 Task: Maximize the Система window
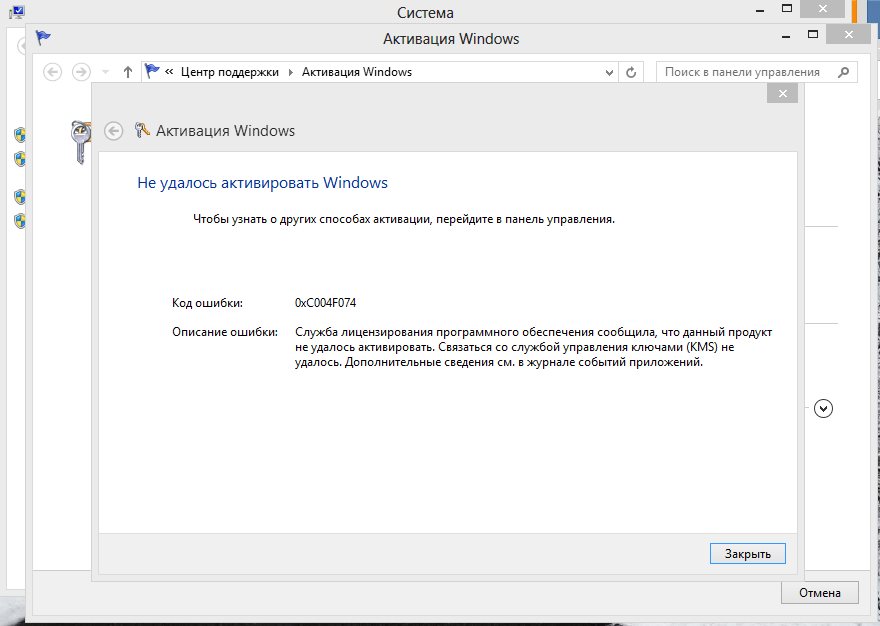pos(787,9)
